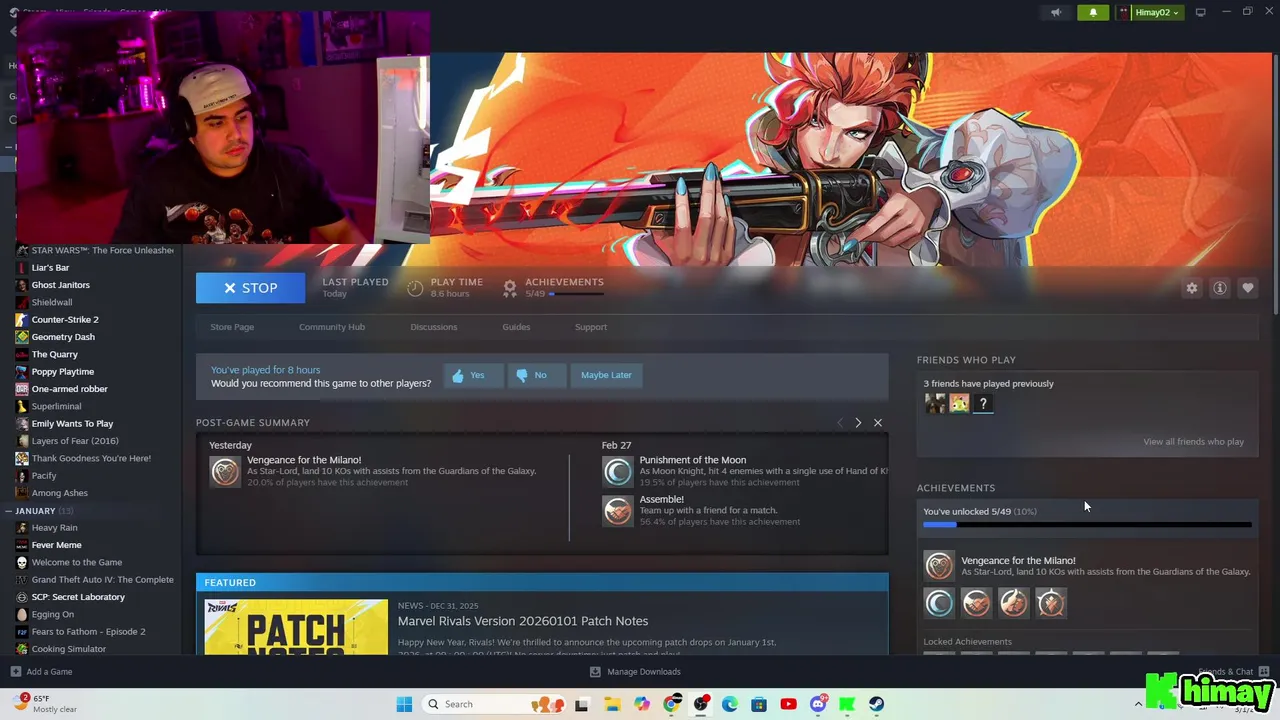Open the Support tab
The image size is (1280, 720).
point(591,327)
